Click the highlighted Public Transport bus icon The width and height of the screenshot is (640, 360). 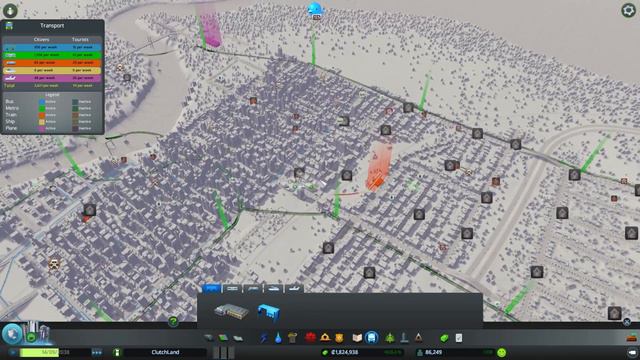point(371,338)
